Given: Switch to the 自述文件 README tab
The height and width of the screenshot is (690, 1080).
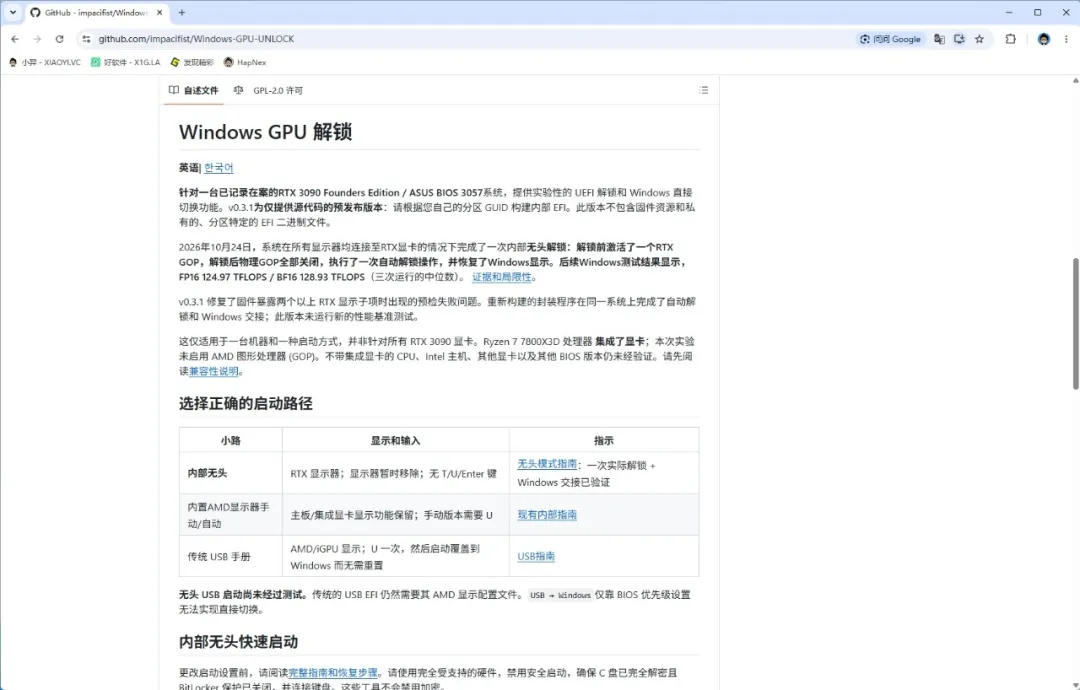Looking at the screenshot, I should 194,90.
